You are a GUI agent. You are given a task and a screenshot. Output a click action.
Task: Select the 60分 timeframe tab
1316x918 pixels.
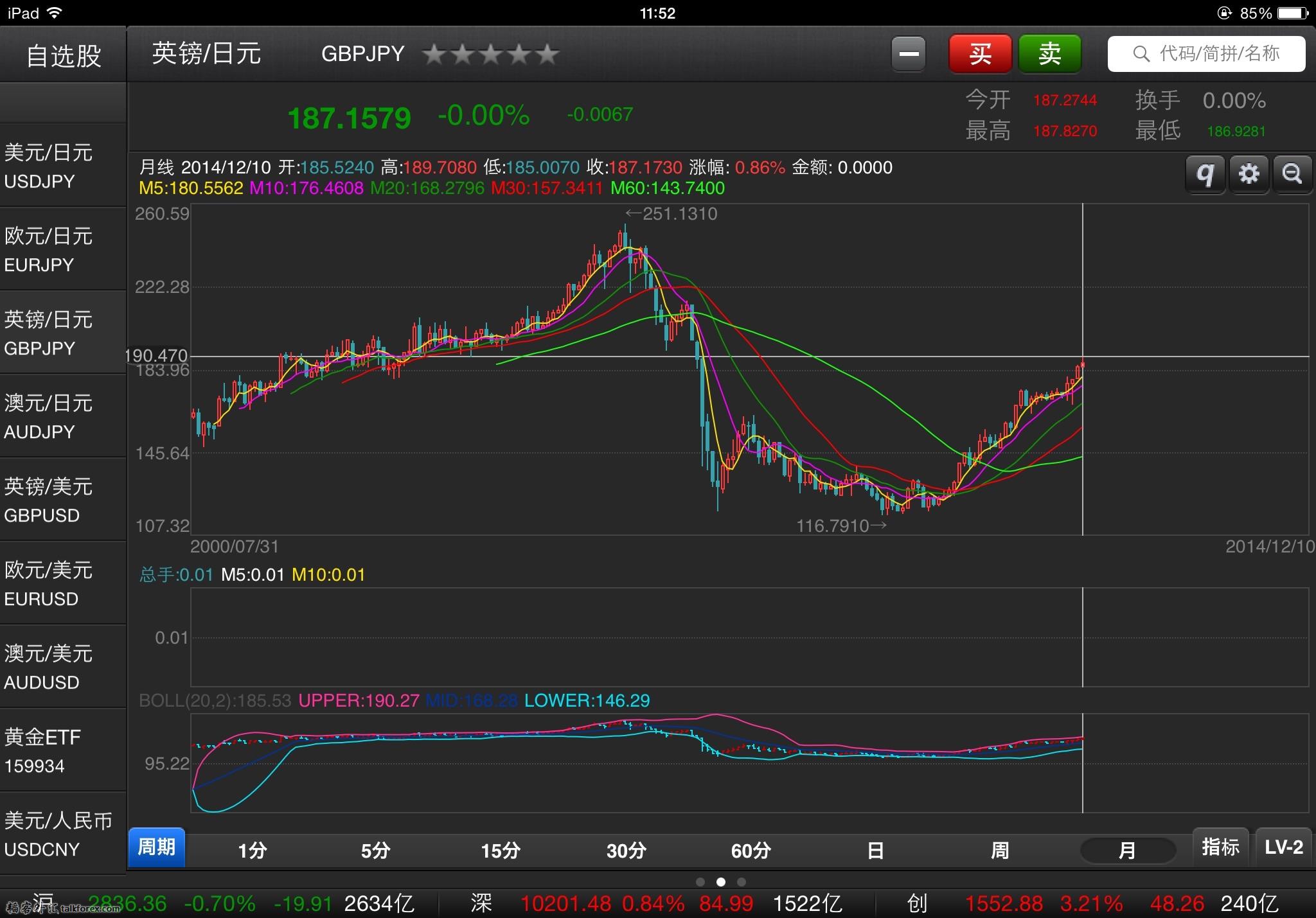751,851
